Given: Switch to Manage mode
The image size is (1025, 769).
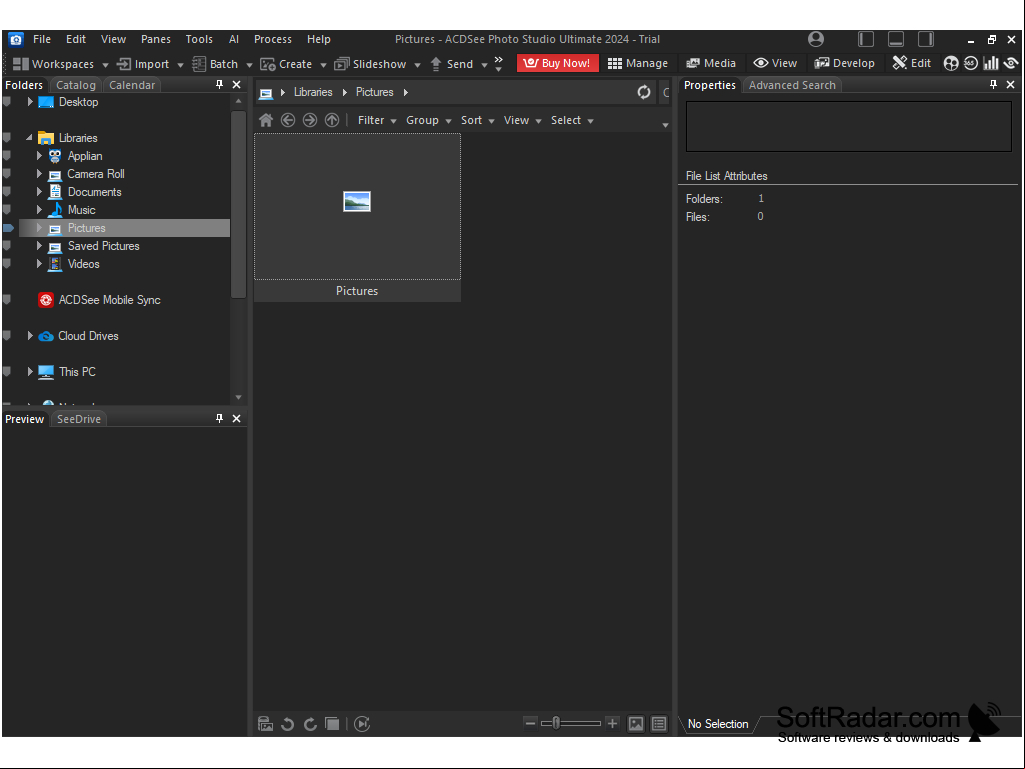Looking at the screenshot, I should pos(638,63).
